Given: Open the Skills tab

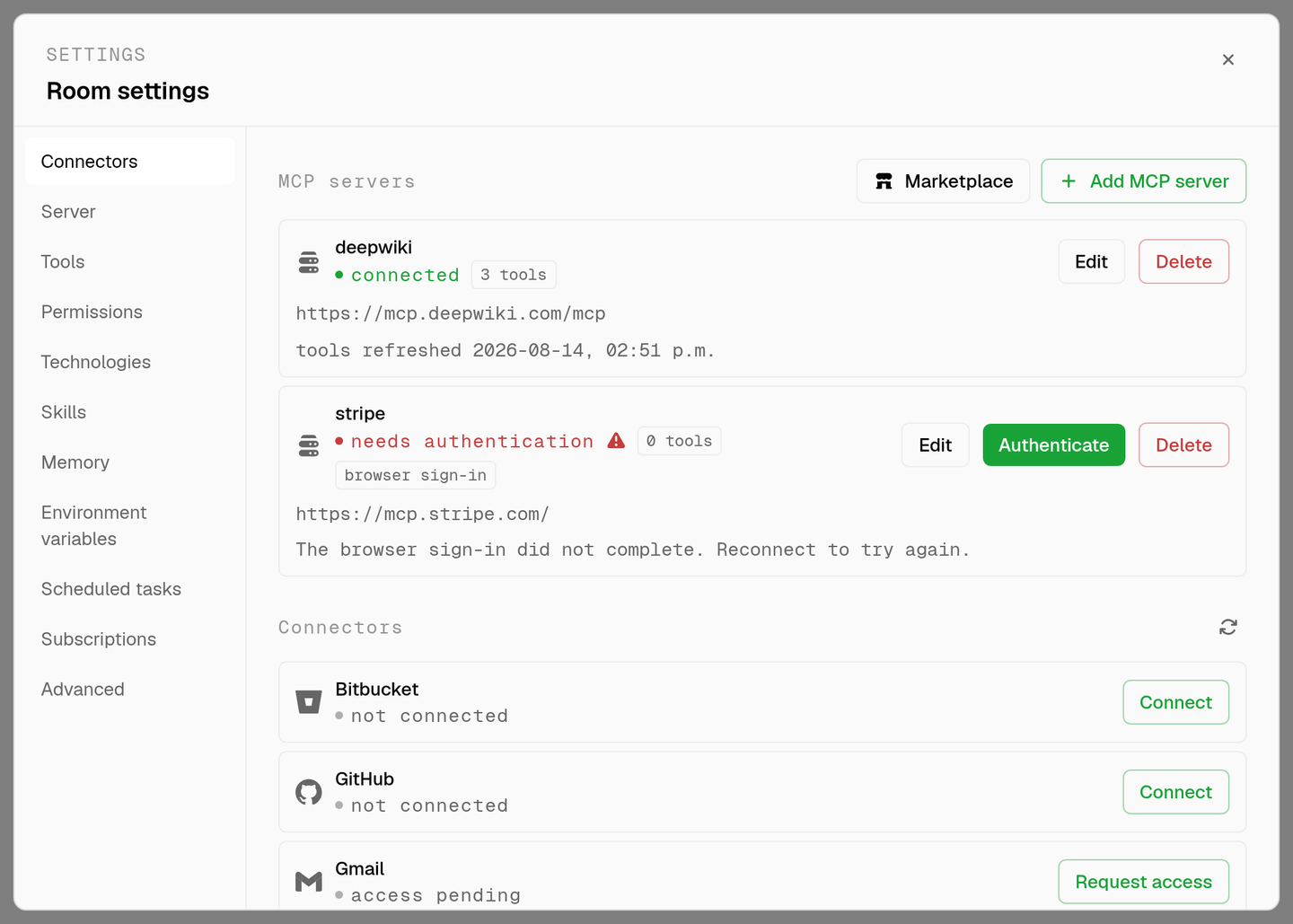Looking at the screenshot, I should tap(130, 412).
